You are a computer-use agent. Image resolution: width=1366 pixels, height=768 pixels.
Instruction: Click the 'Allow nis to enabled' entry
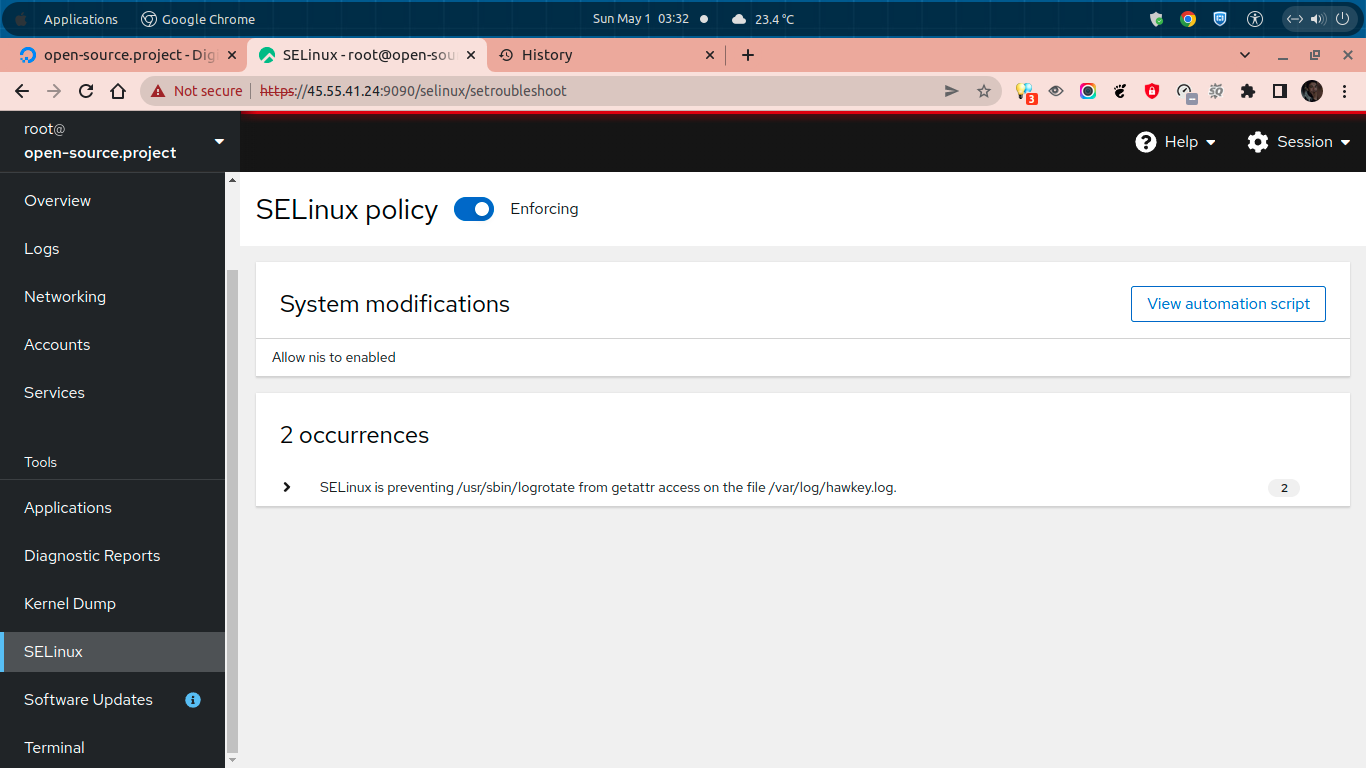tap(334, 357)
